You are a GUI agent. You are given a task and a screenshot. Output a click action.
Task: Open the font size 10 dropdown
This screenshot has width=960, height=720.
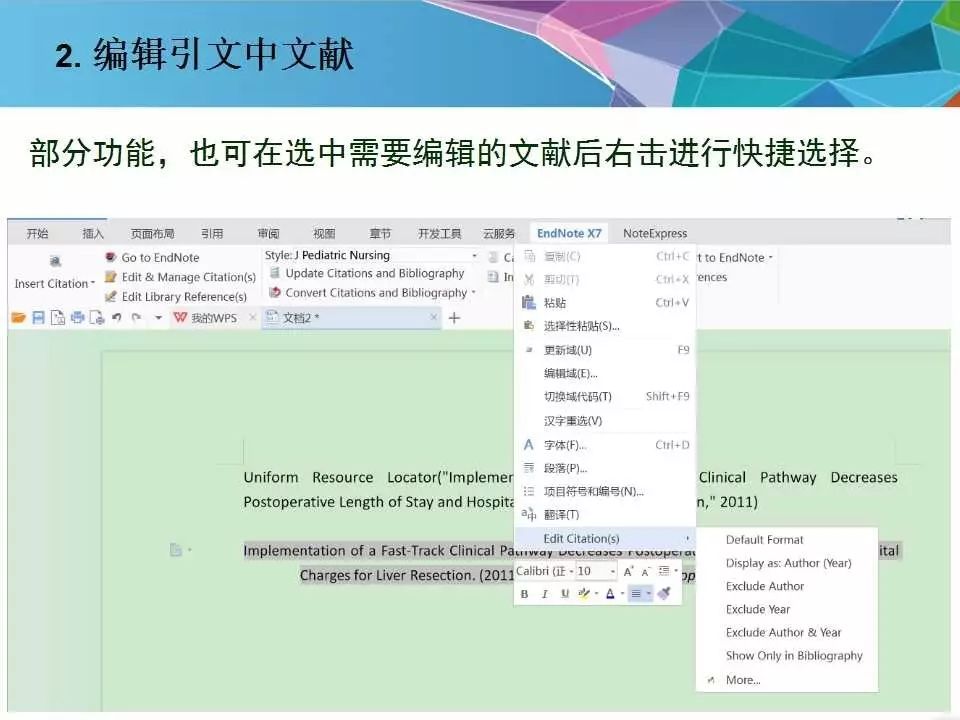coord(612,571)
